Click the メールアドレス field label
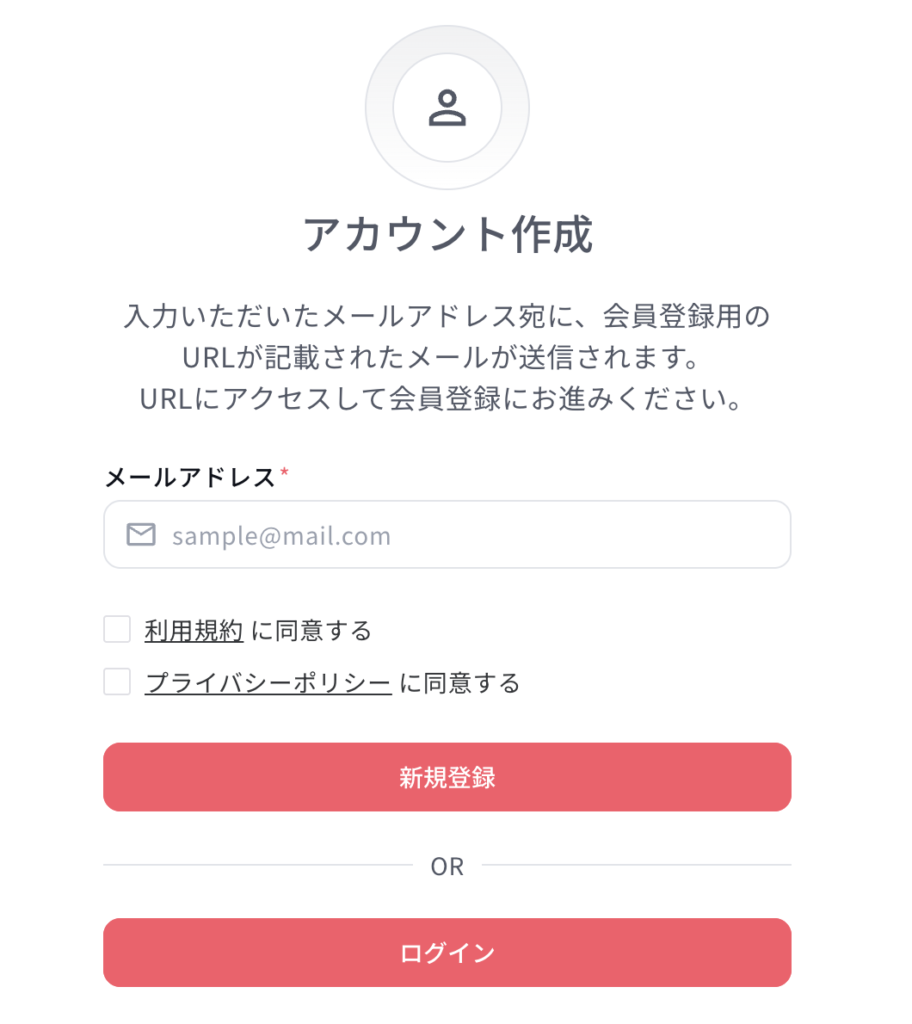912x1024 pixels. coord(190,477)
